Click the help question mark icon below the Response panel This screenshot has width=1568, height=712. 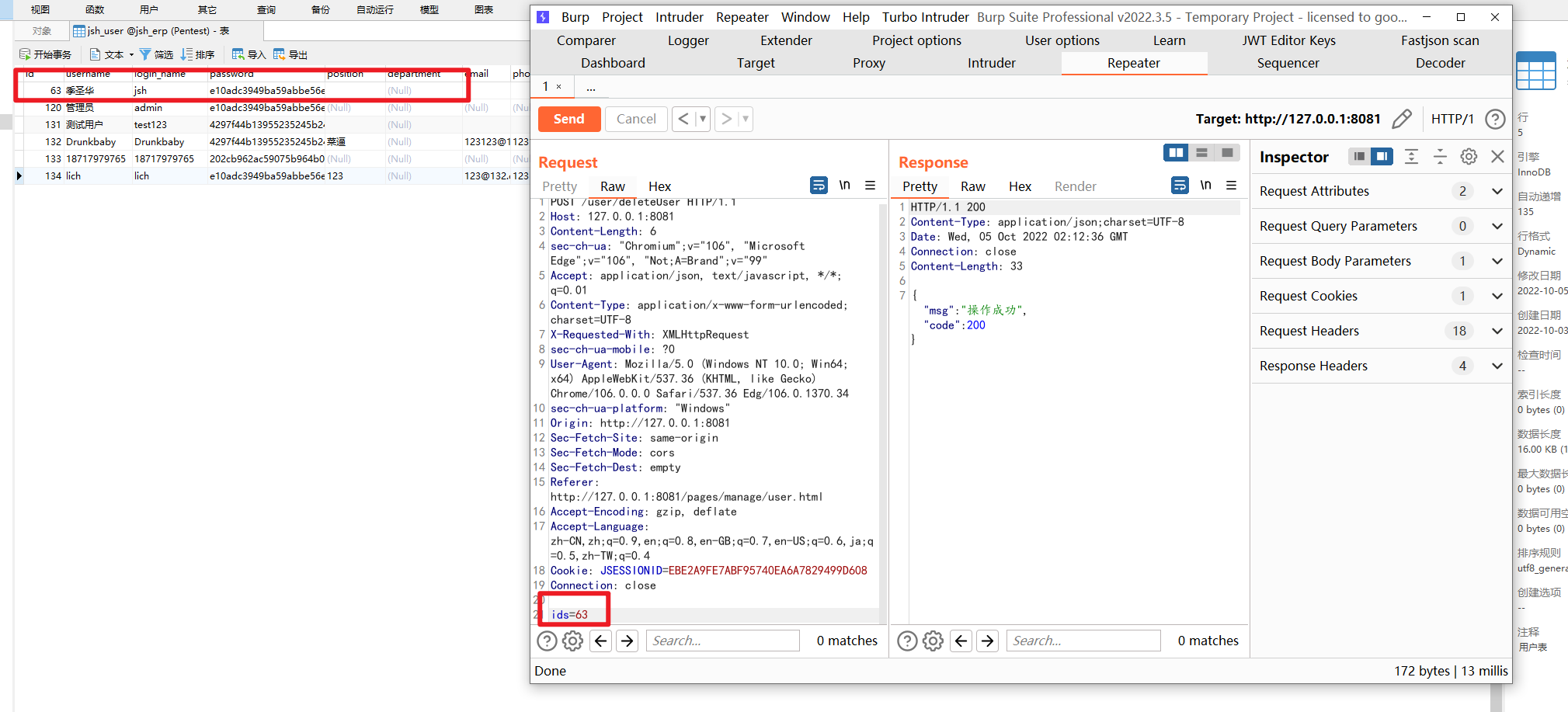point(907,641)
